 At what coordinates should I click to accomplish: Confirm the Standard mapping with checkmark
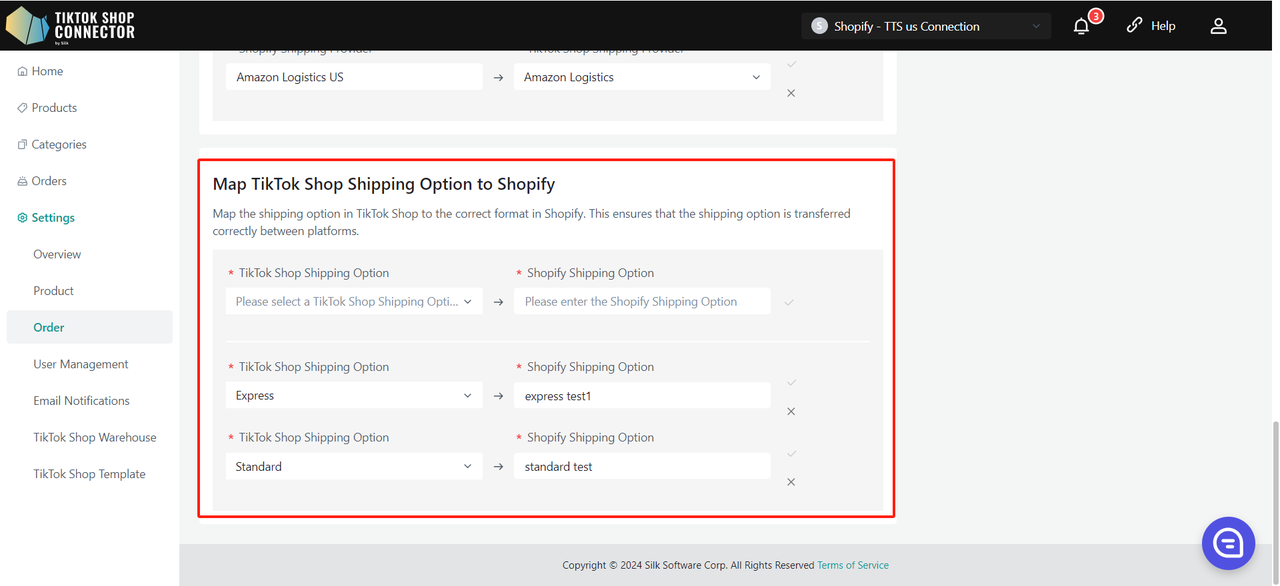tap(791, 454)
